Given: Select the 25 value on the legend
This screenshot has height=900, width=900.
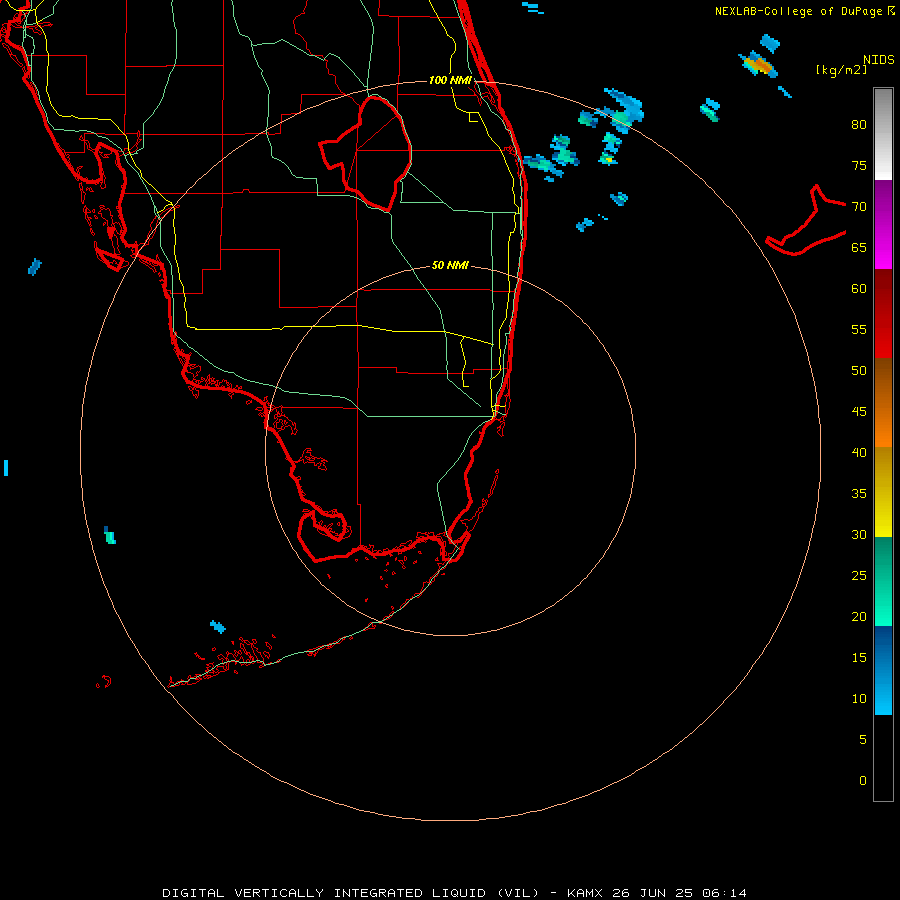Looking at the screenshot, I should click(859, 576).
